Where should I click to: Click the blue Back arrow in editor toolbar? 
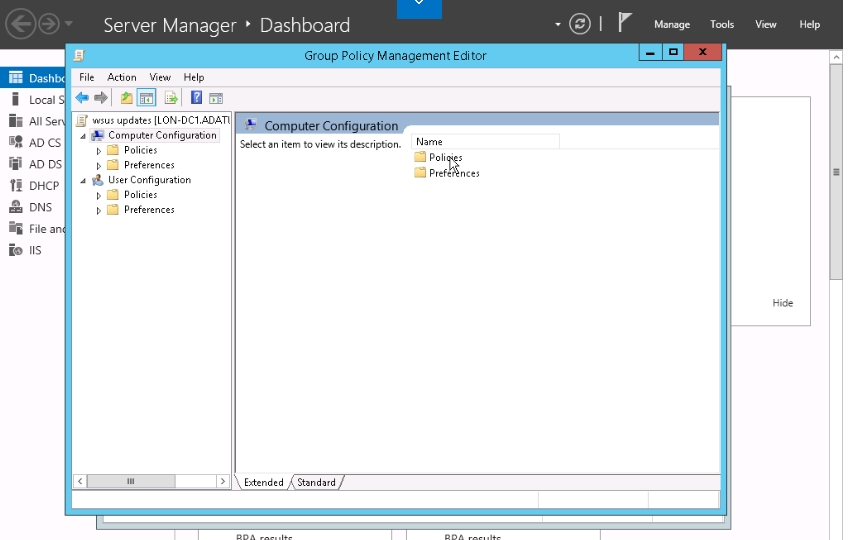point(82,98)
